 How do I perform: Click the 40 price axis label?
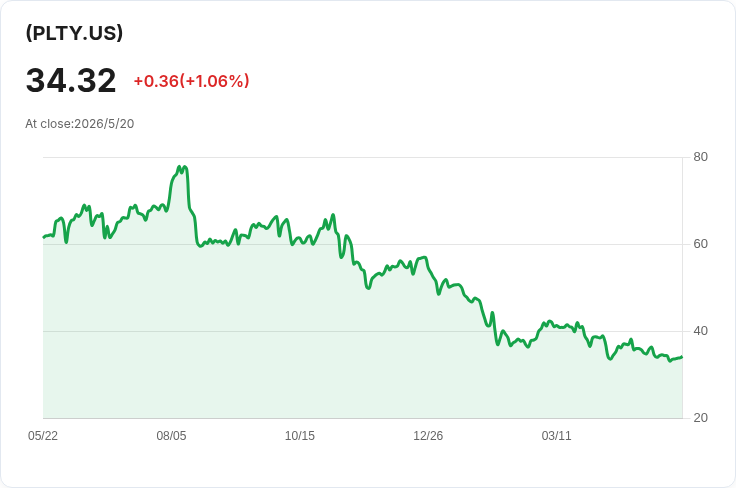[700, 331]
